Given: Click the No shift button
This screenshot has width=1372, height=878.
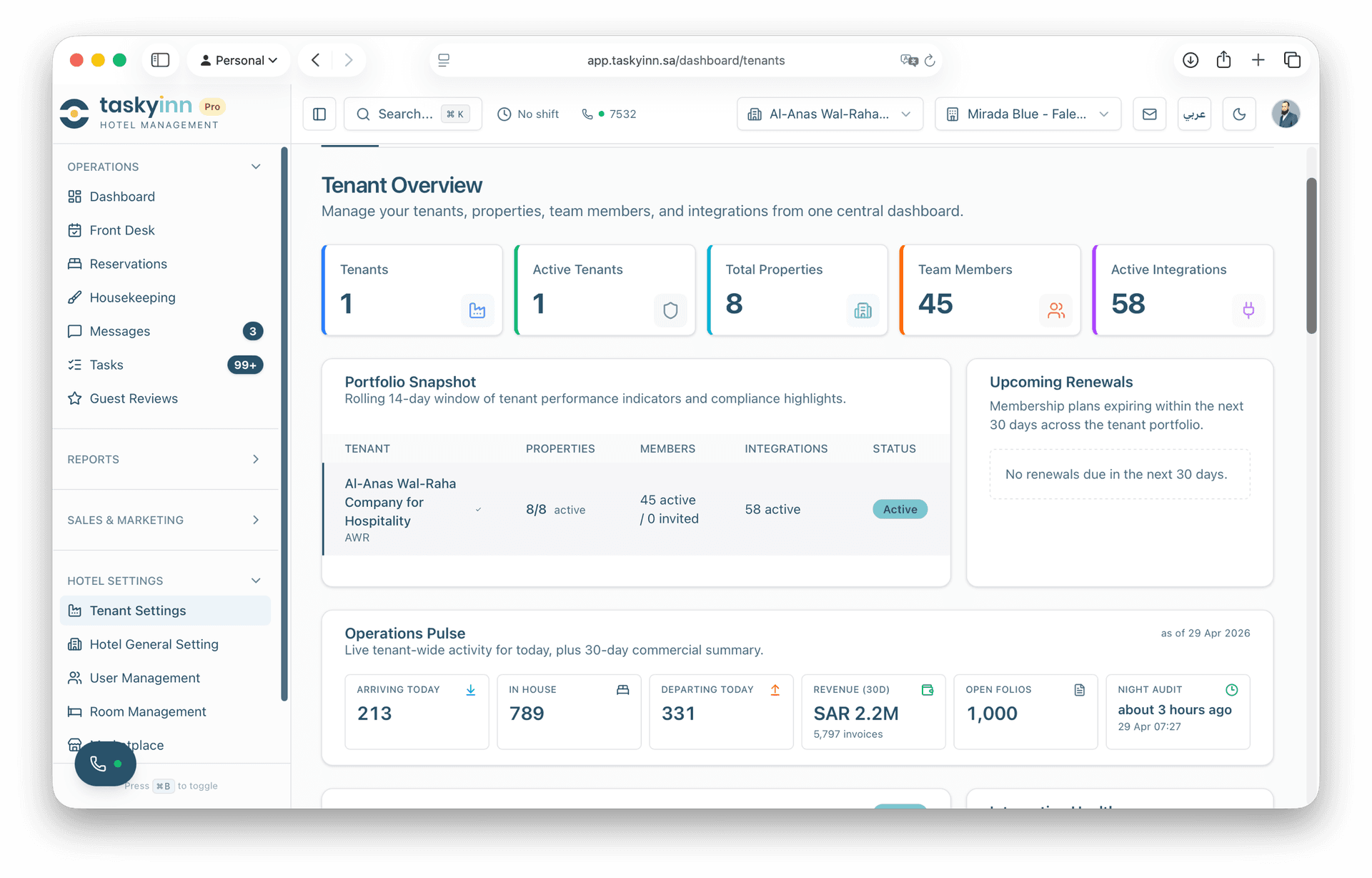Looking at the screenshot, I should click(528, 114).
